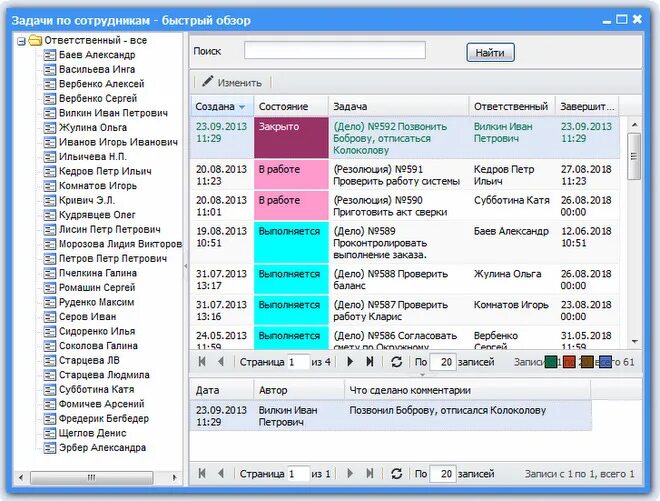This screenshot has height=501, width=660.
Task: Click the icon next to Руденко Максим
Action: 50,303
